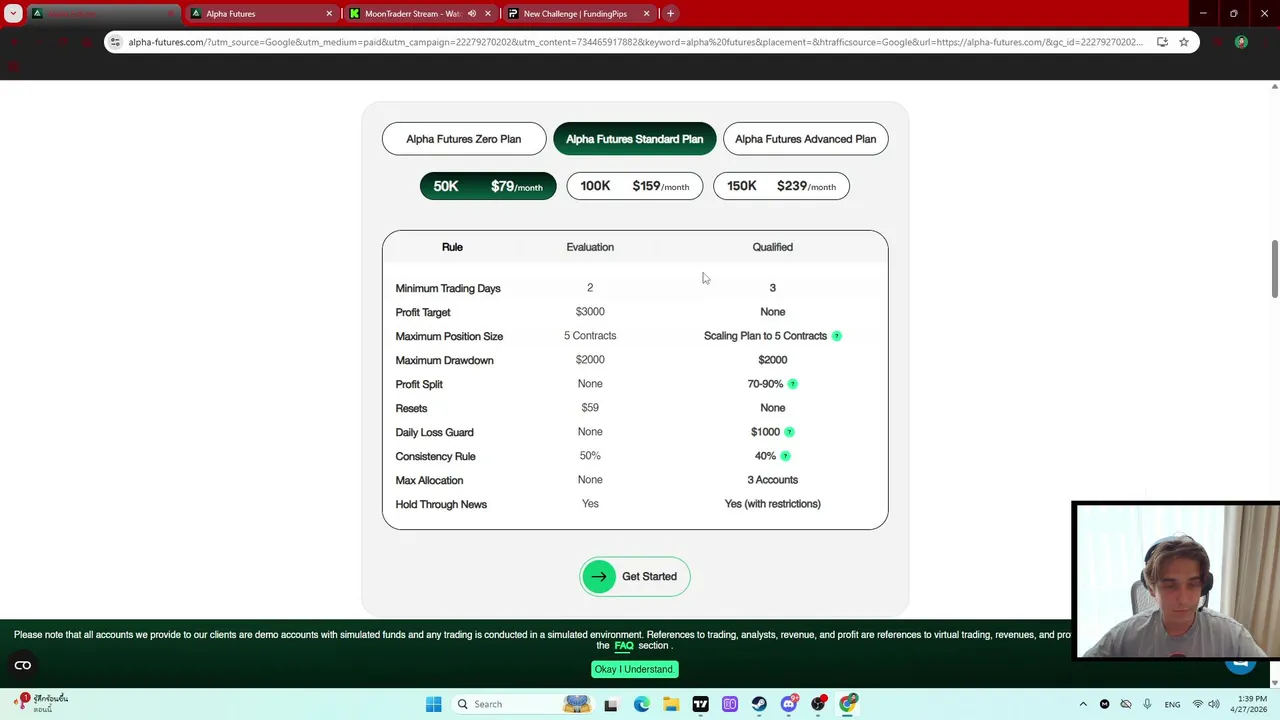Click the webcam overlay thumbnail
The height and width of the screenshot is (720, 1280).
(x=1176, y=581)
